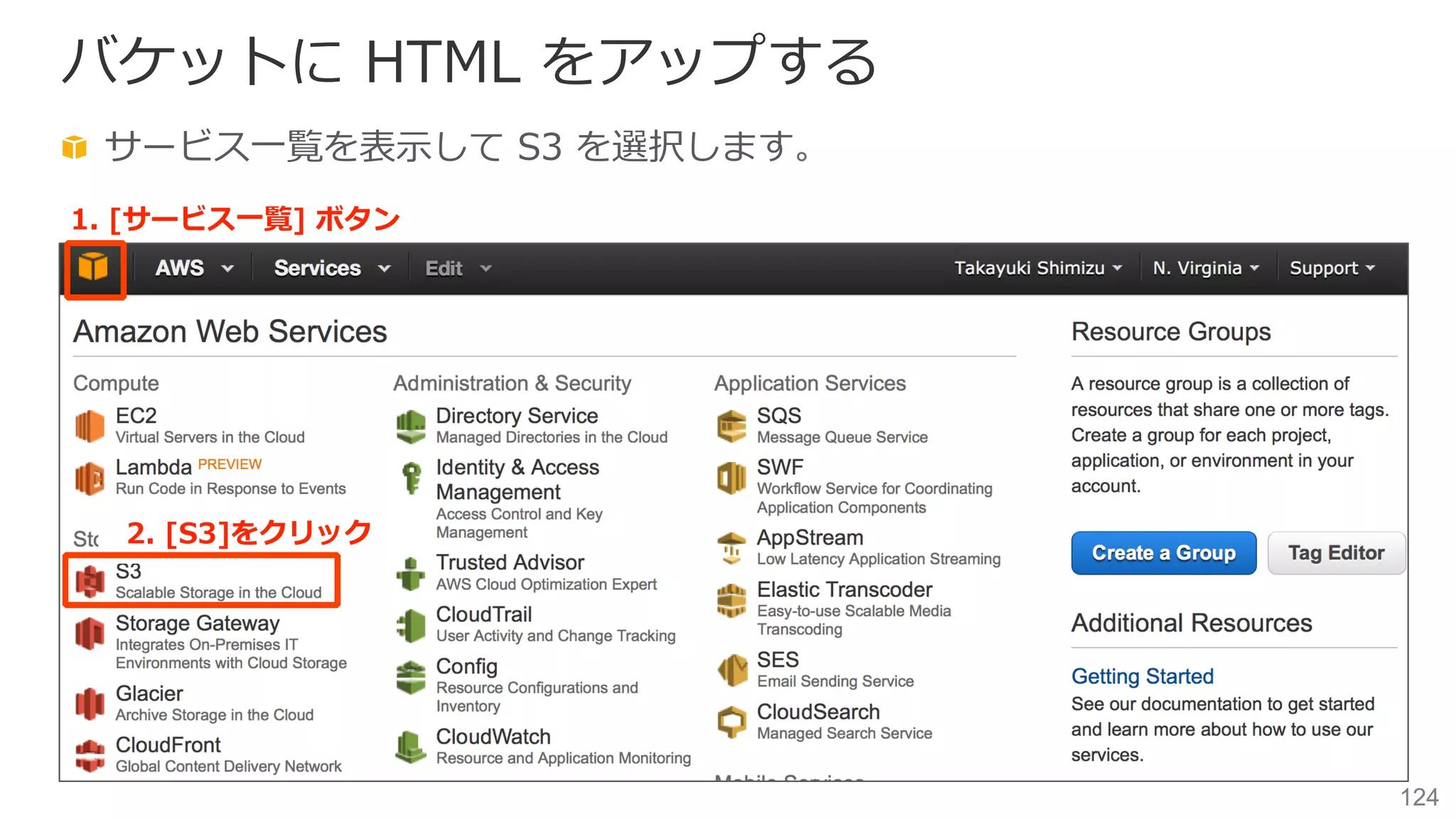
Task: Click the Lambda 'PREVIEW' label
Action: (230, 464)
